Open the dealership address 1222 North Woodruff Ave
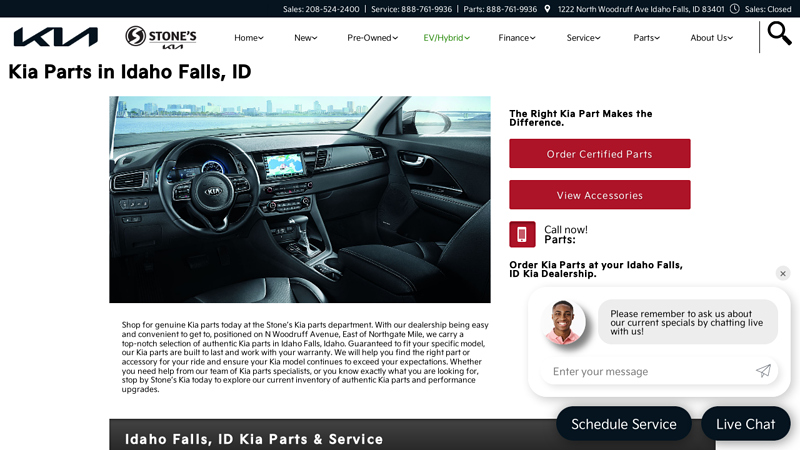 pyautogui.click(x=641, y=9)
